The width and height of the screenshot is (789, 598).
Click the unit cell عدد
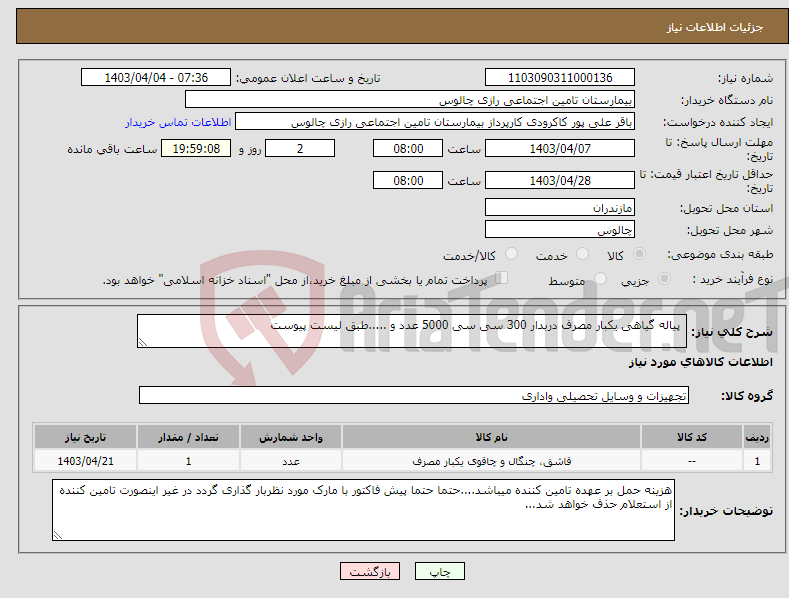click(x=290, y=461)
